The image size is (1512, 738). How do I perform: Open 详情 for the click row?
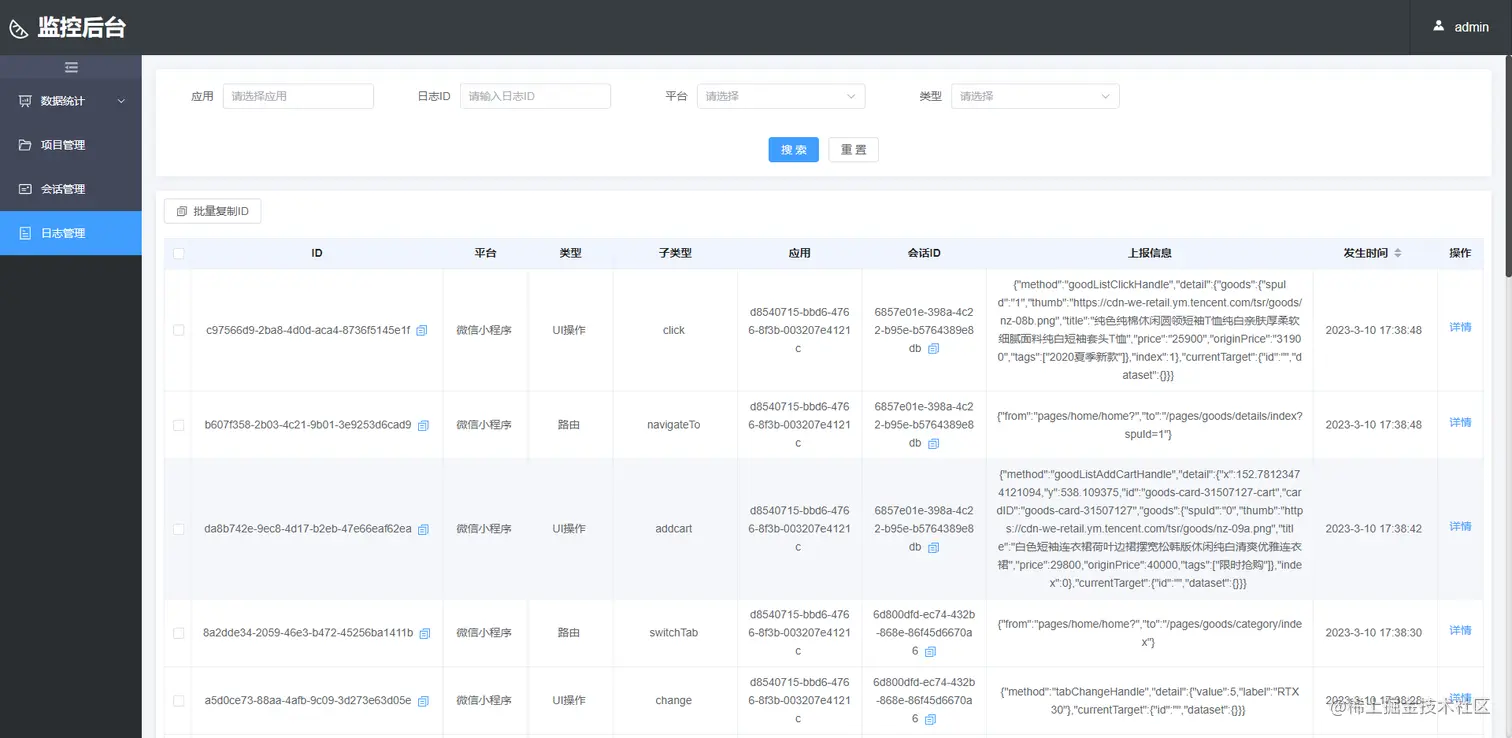coord(1460,327)
